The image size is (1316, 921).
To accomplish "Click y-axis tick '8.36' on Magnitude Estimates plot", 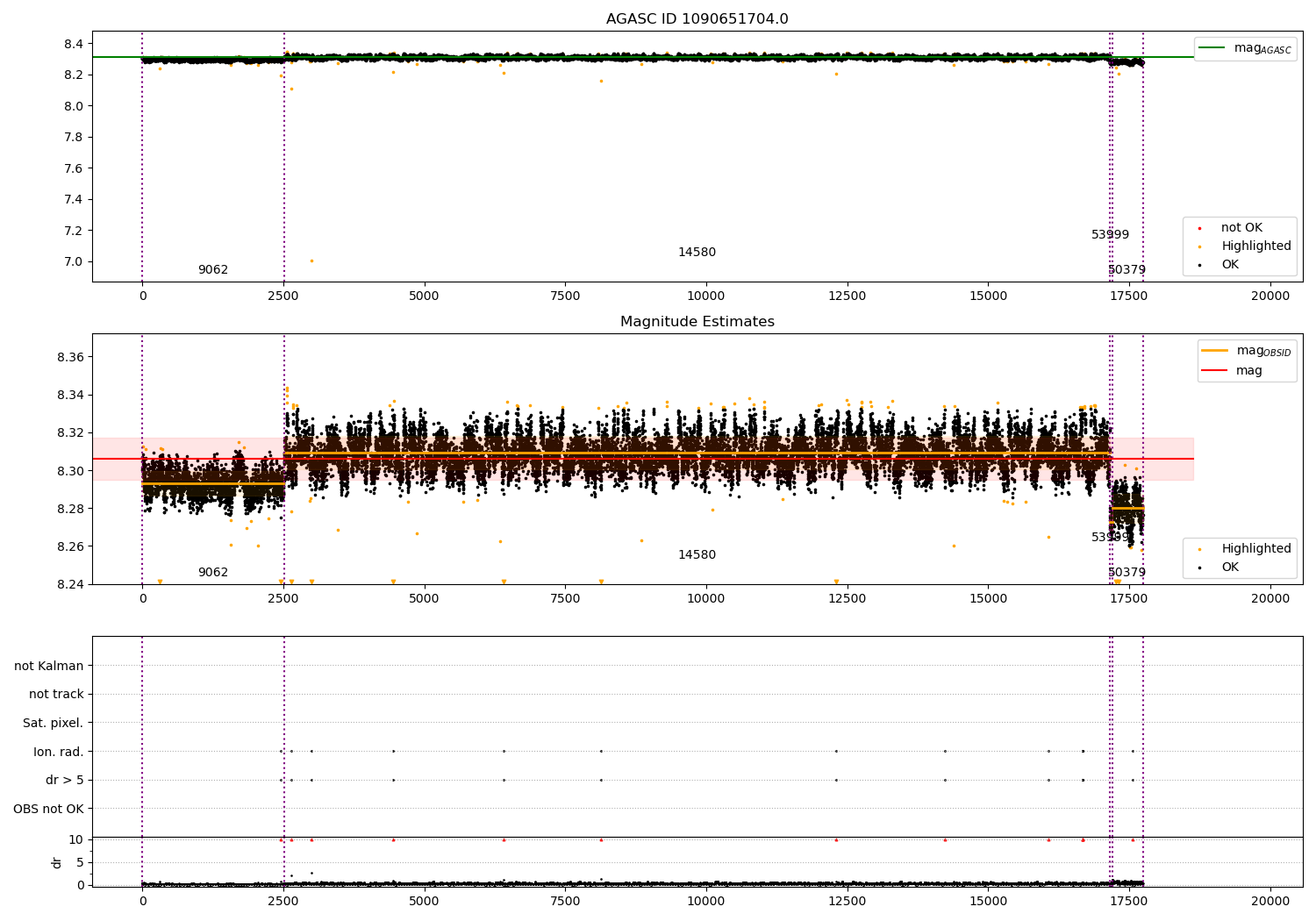I will point(70,357).
